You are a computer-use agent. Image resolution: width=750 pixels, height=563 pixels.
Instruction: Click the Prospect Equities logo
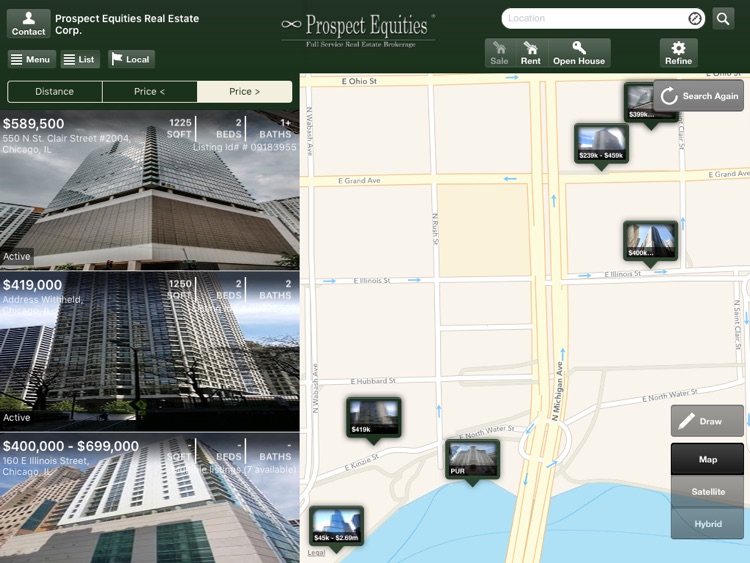pyautogui.click(x=359, y=30)
